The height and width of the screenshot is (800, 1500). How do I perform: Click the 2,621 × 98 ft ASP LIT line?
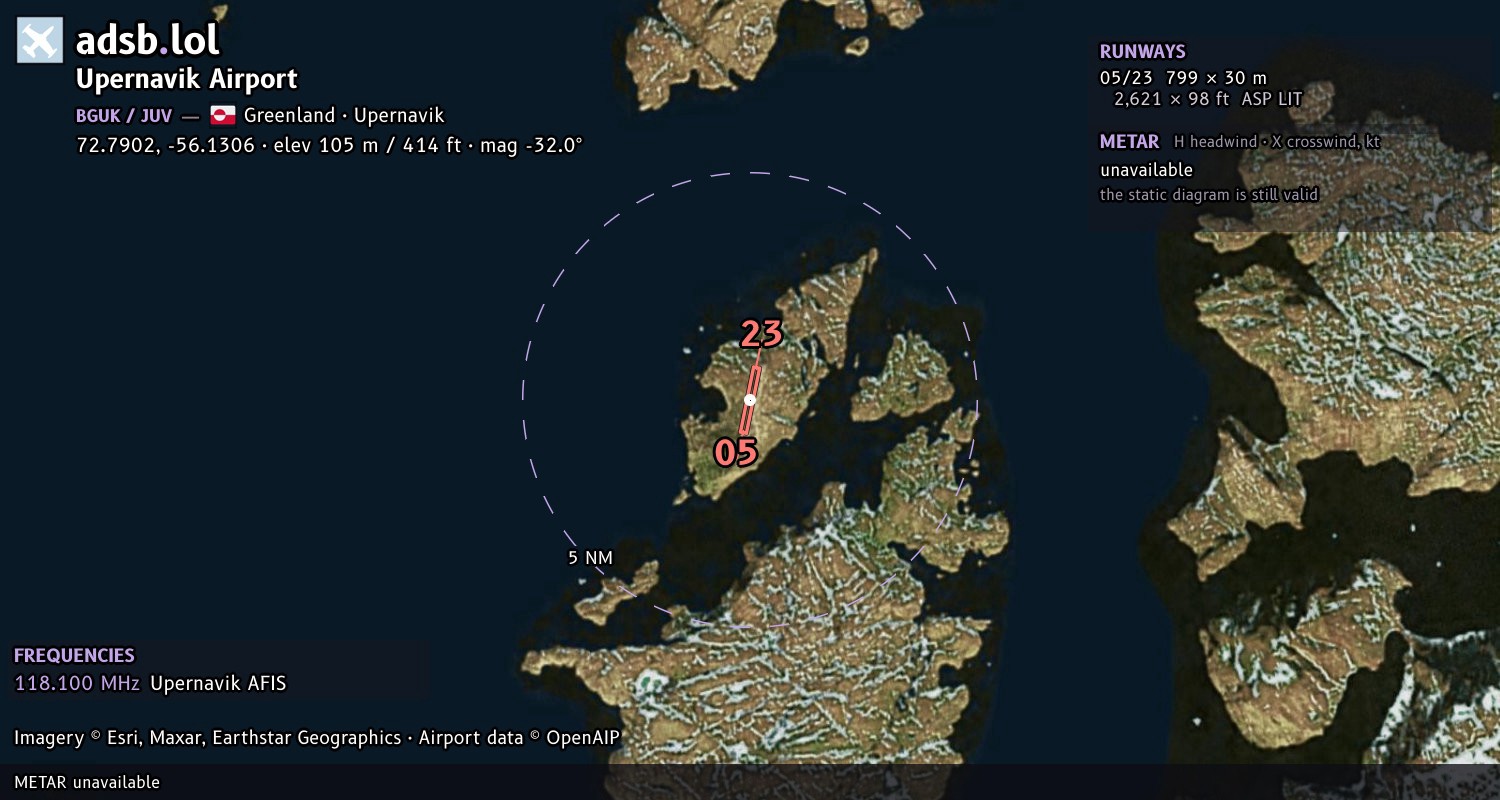pos(1208,98)
